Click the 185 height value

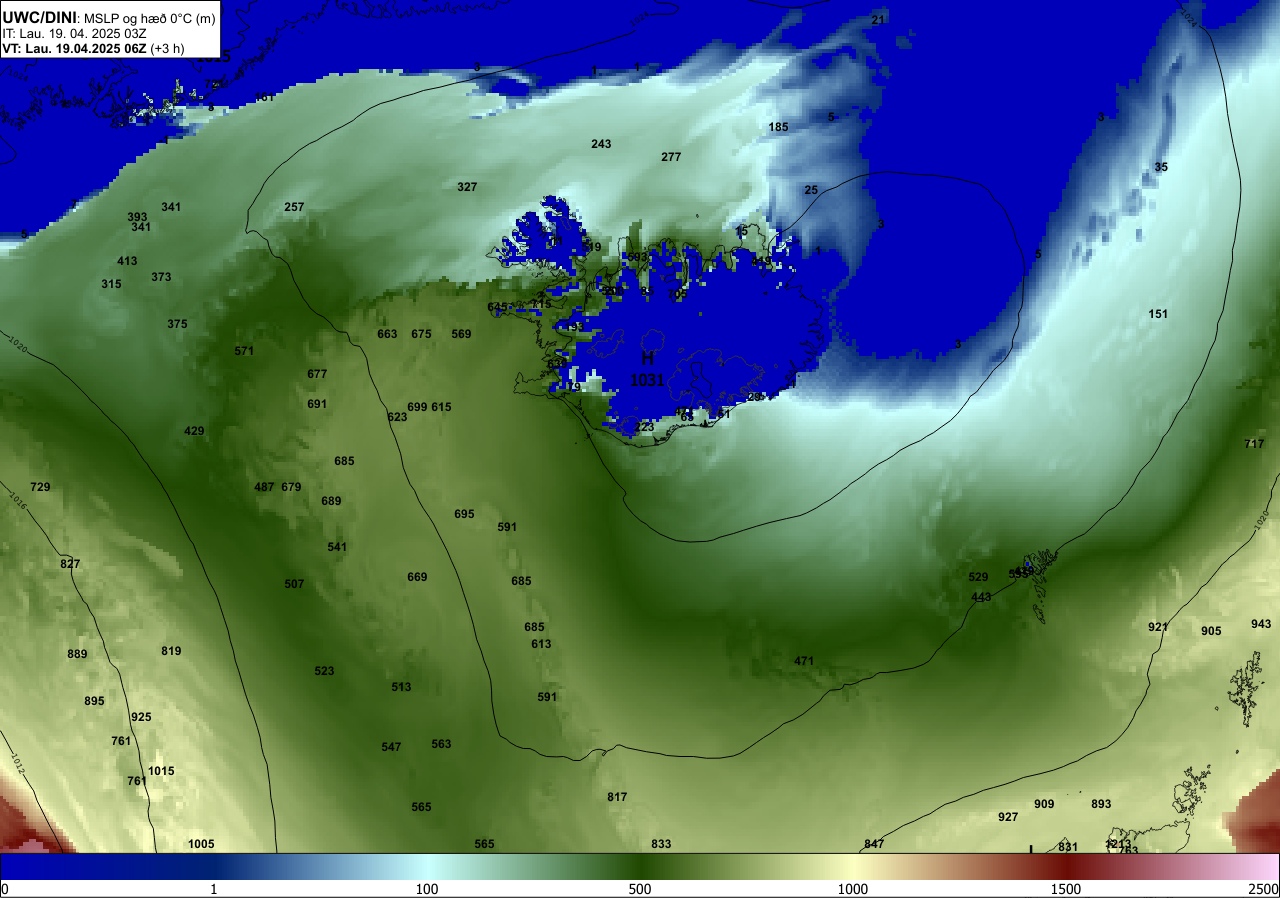click(778, 127)
